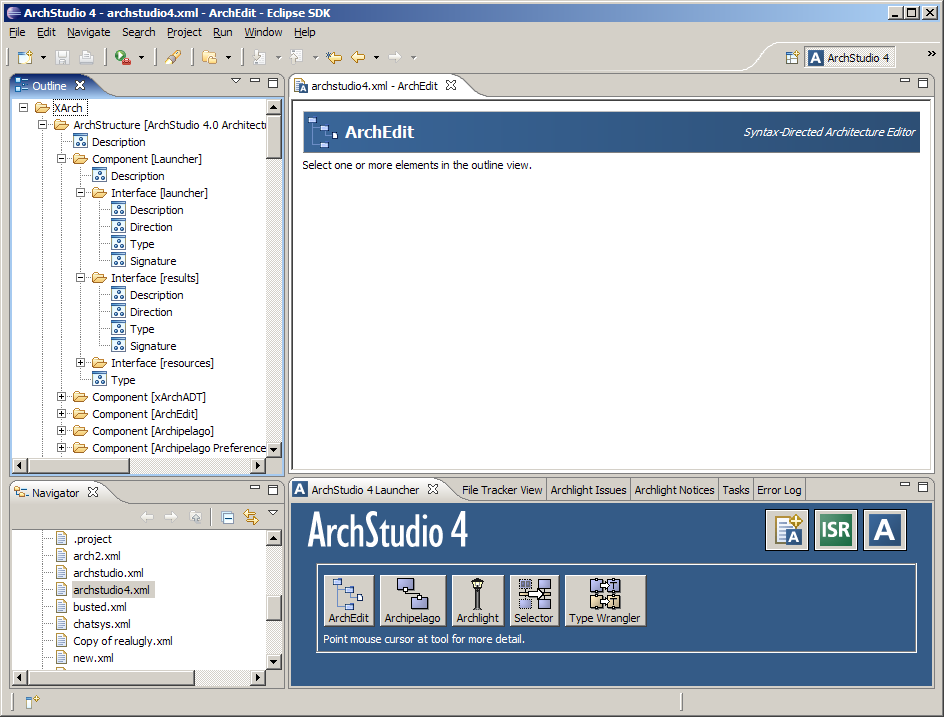The height and width of the screenshot is (717, 944).
Task: Select the ArchEdit tool in the launcher
Action: click(347, 600)
